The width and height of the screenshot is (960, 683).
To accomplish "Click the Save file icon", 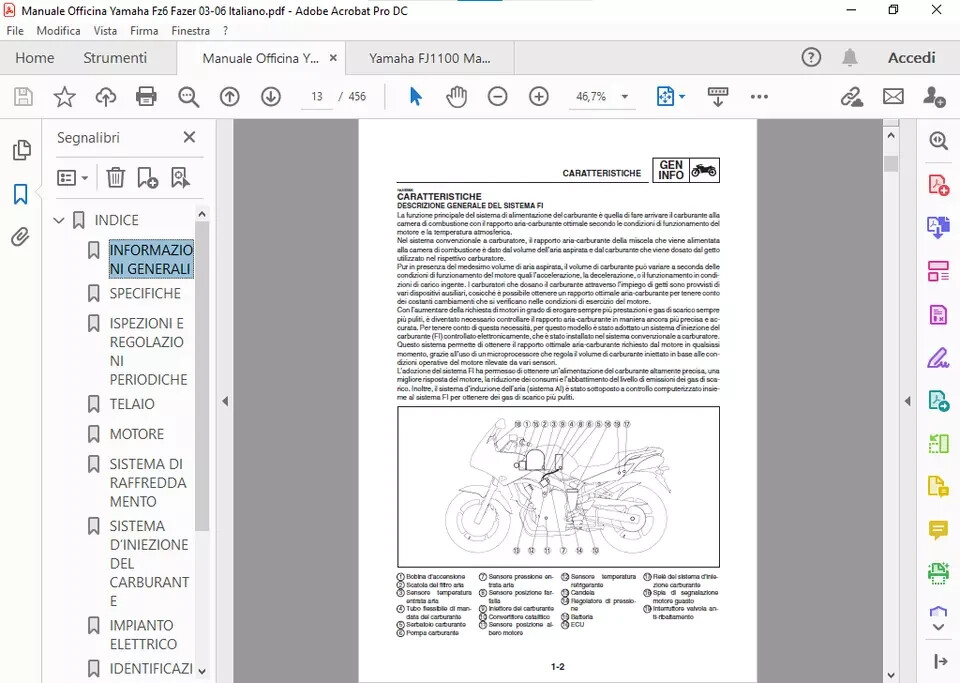I will [23, 97].
